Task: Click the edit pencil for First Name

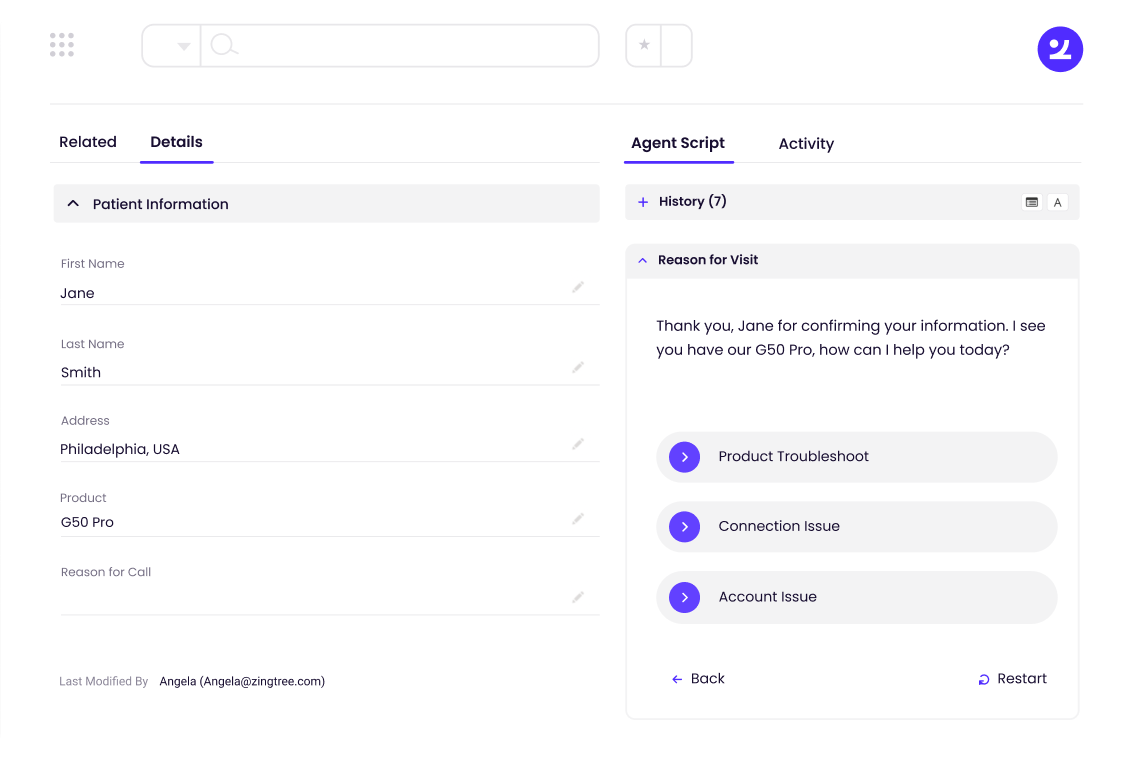Action: [x=578, y=287]
